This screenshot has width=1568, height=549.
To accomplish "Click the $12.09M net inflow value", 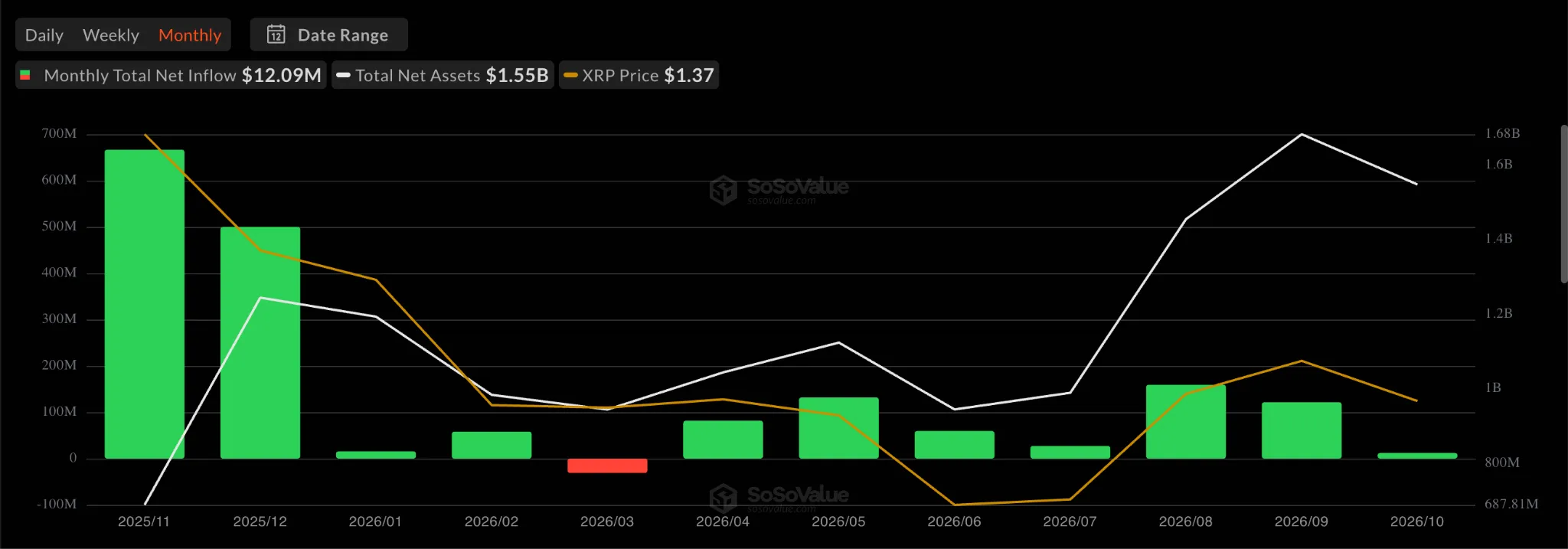I will coord(282,75).
